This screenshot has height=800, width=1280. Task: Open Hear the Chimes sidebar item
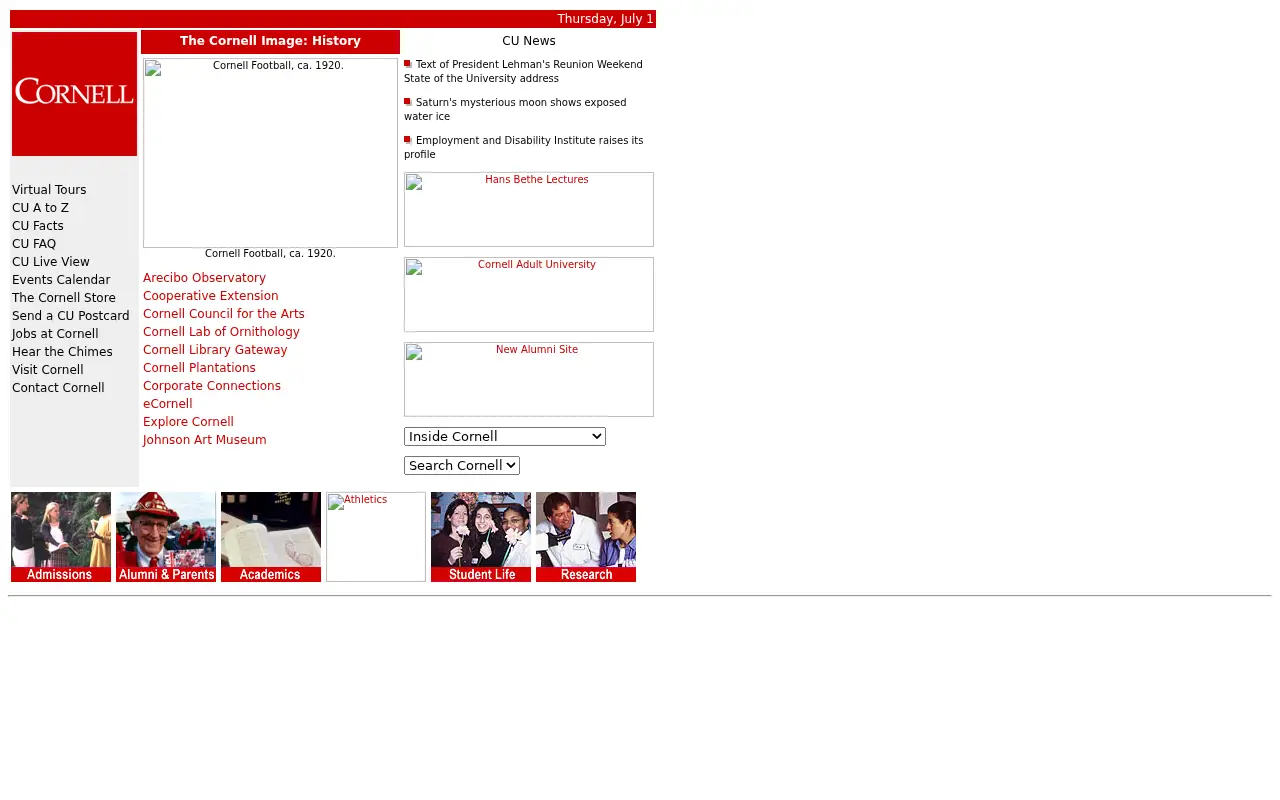click(62, 352)
